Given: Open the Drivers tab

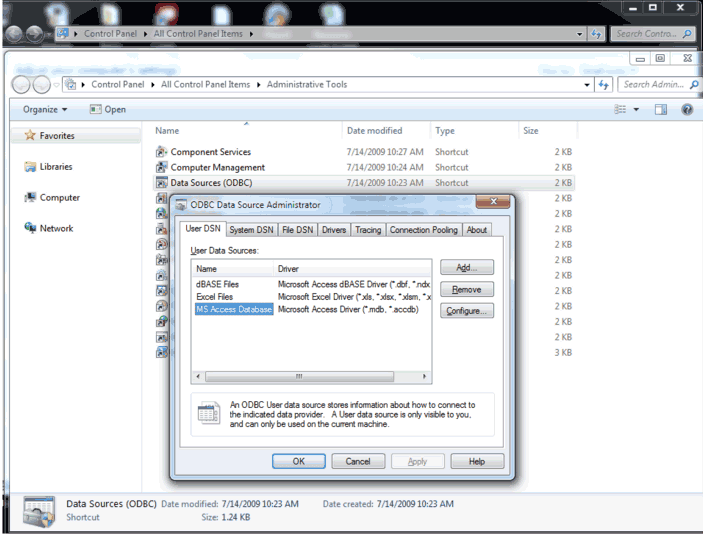Looking at the screenshot, I should [334, 229].
